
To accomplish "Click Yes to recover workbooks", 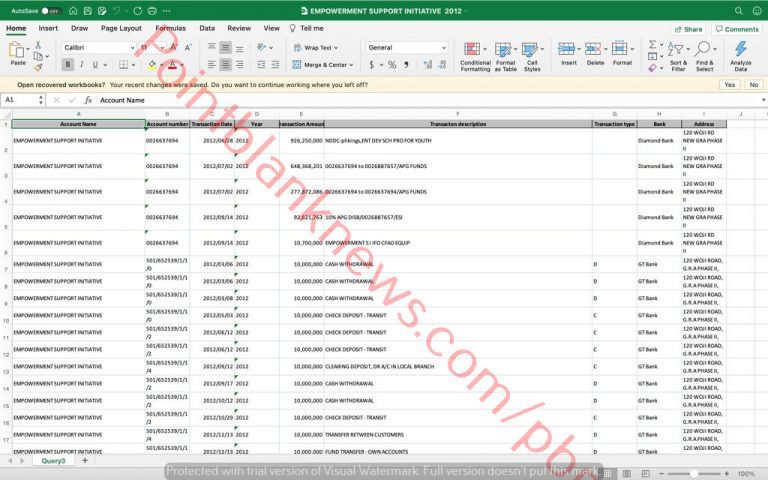I will point(729,85).
